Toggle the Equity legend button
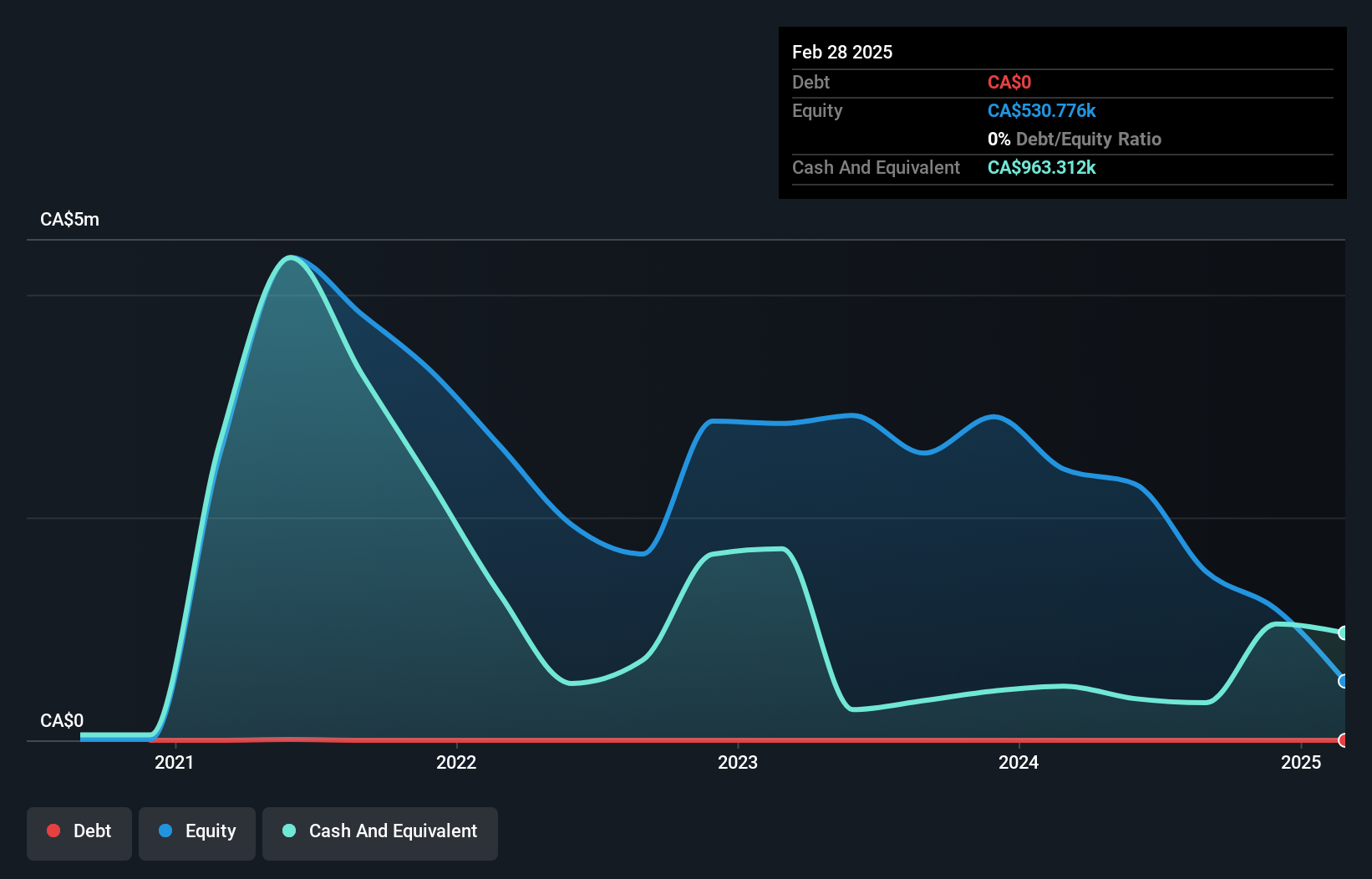This screenshot has height=879, width=1372. [x=197, y=833]
